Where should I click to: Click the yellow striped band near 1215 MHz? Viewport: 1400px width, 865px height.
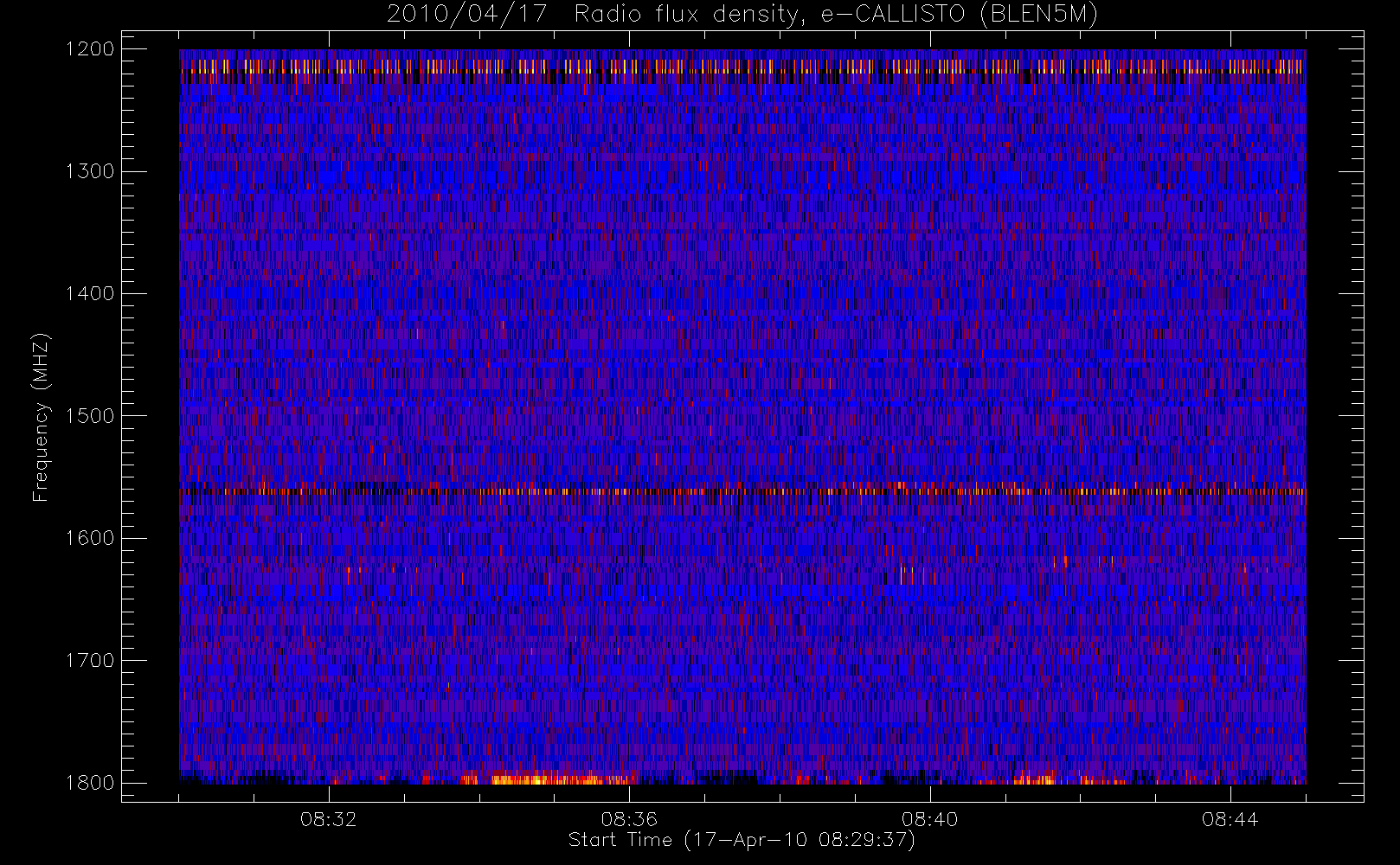coord(742,66)
